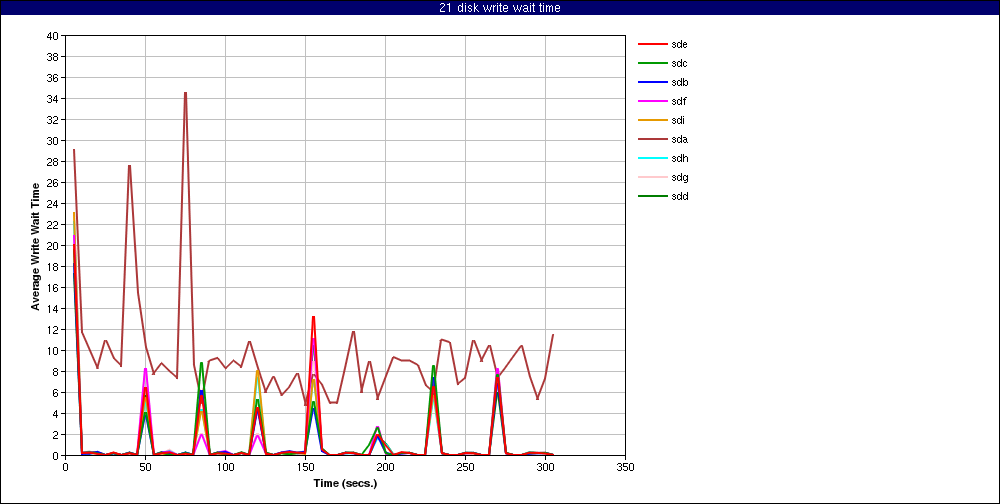The image size is (1000, 504).
Task: Click the x-axis tick value 100
Action: (x=225, y=467)
